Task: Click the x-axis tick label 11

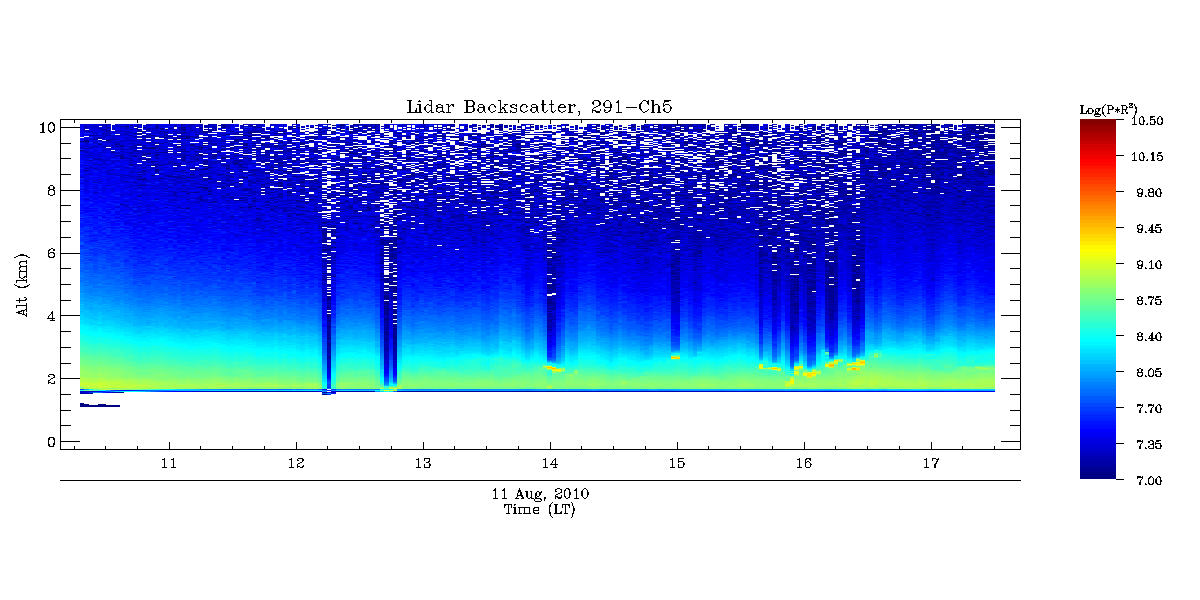Action: tap(170, 464)
